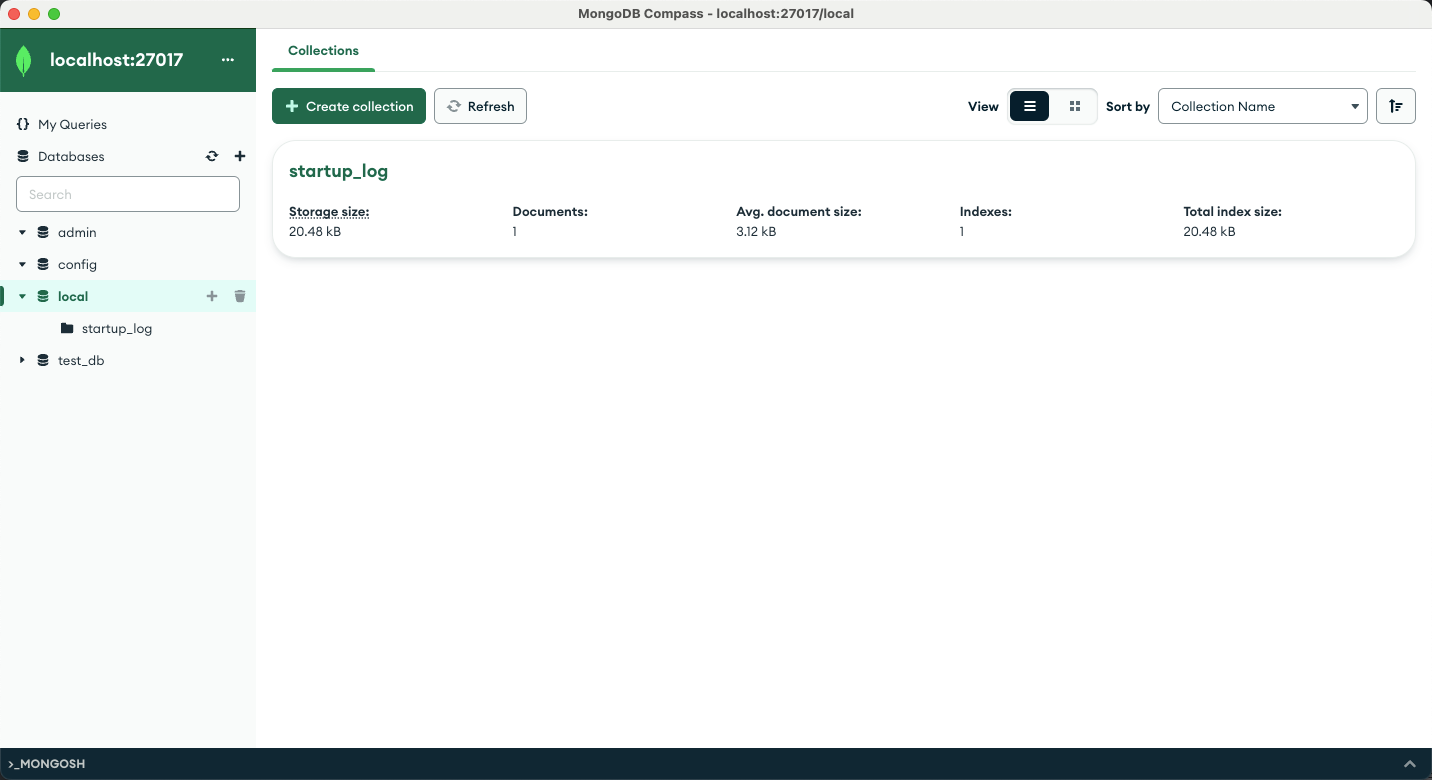The width and height of the screenshot is (1432, 780).
Task: Select the admin database name
Action: click(77, 233)
